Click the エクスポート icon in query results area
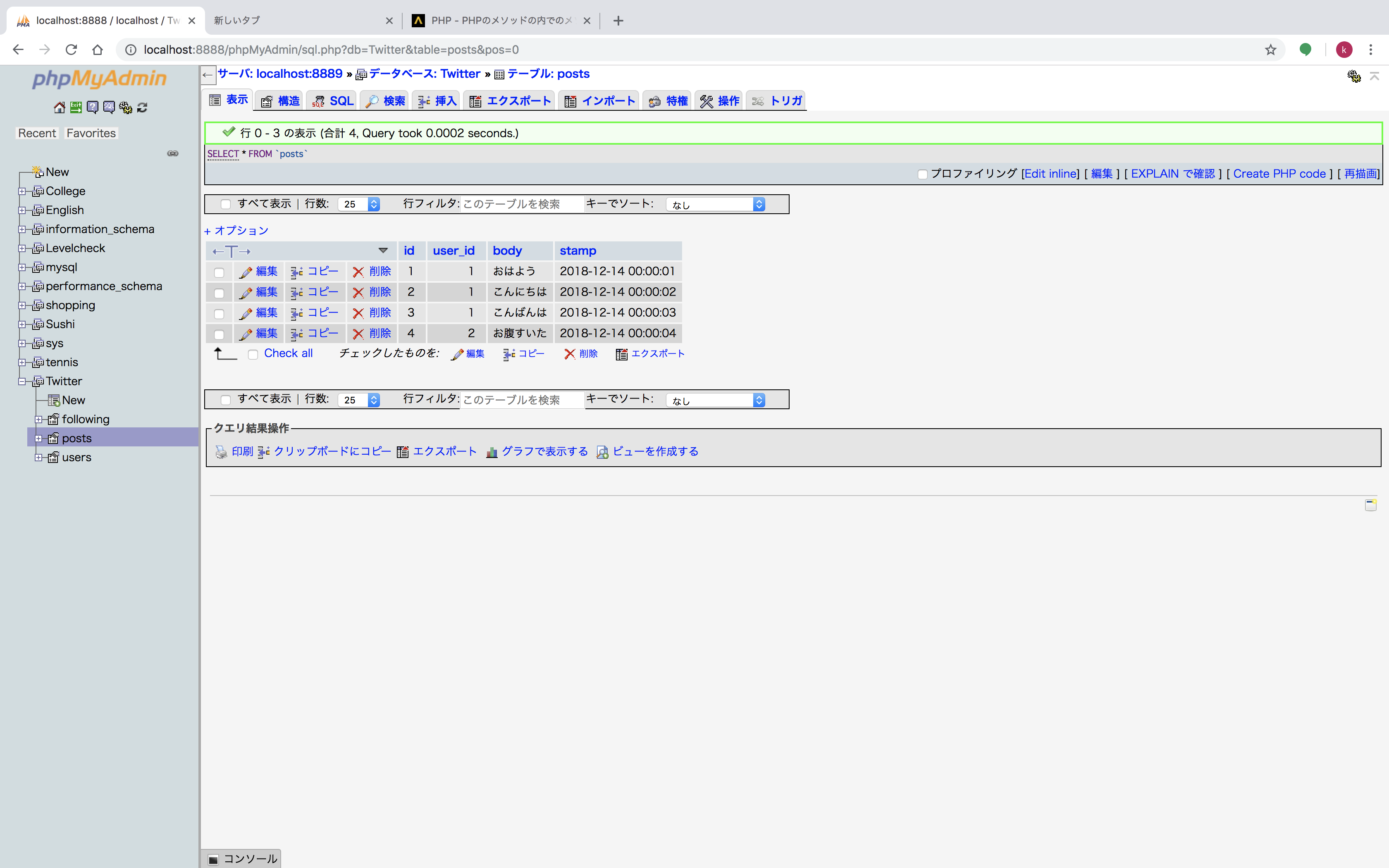This screenshot has height=868, width=1389. (403, 451)
